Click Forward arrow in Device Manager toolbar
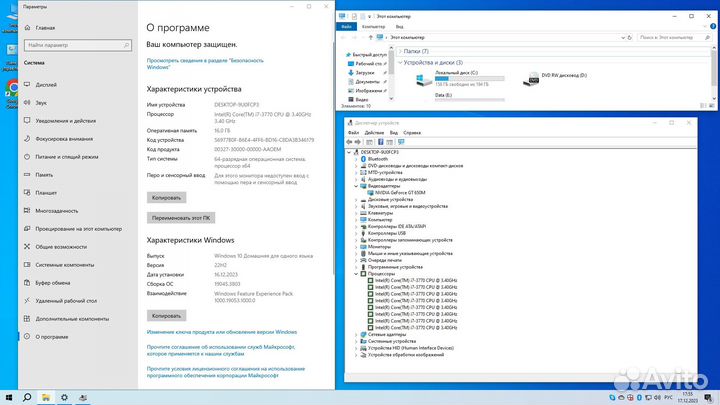This screenshot has width=720, height=405. 358,142
